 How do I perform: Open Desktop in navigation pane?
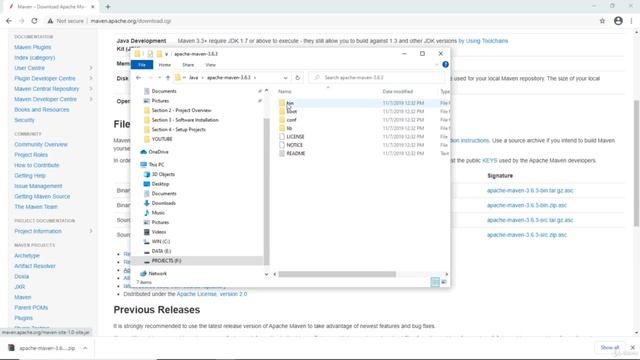160,184
